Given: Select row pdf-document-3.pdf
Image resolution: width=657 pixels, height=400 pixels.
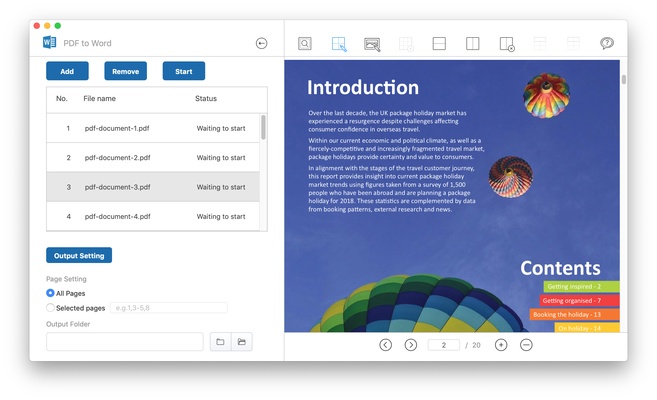Looking at the screenshot, I should (153, 187).
